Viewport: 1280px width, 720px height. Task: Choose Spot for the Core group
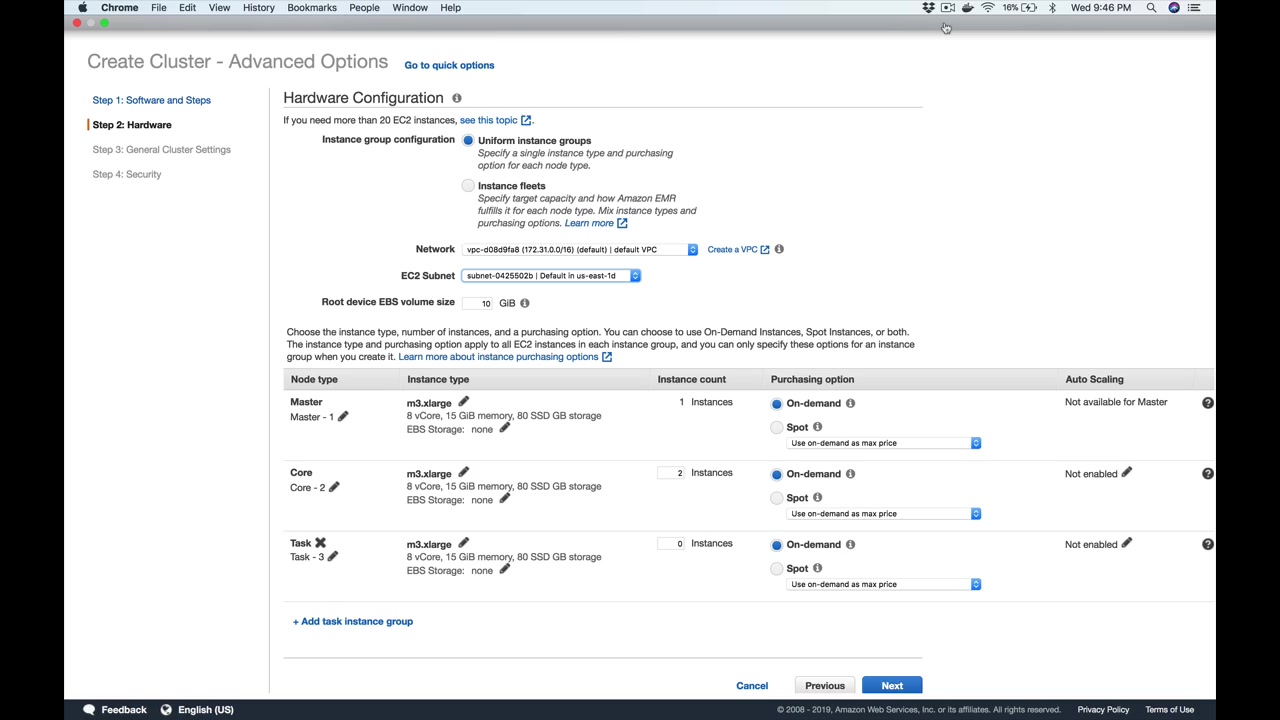pos(777,498)
